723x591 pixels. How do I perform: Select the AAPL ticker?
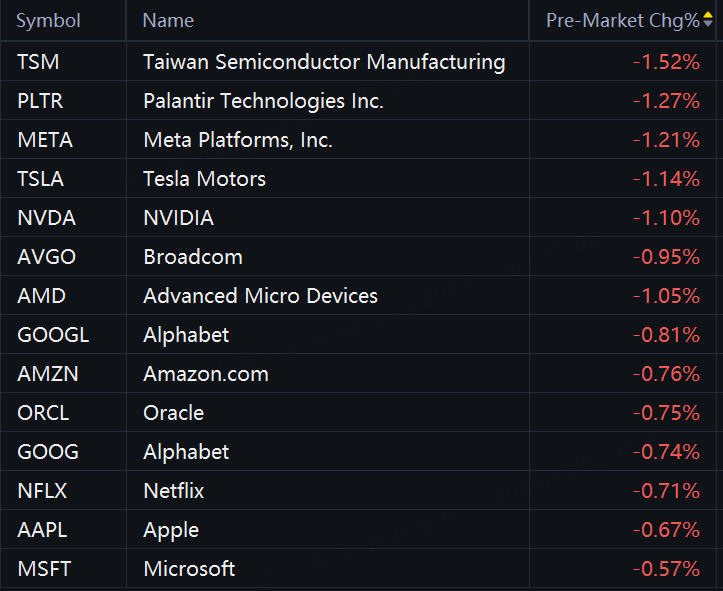coord(44,530)
